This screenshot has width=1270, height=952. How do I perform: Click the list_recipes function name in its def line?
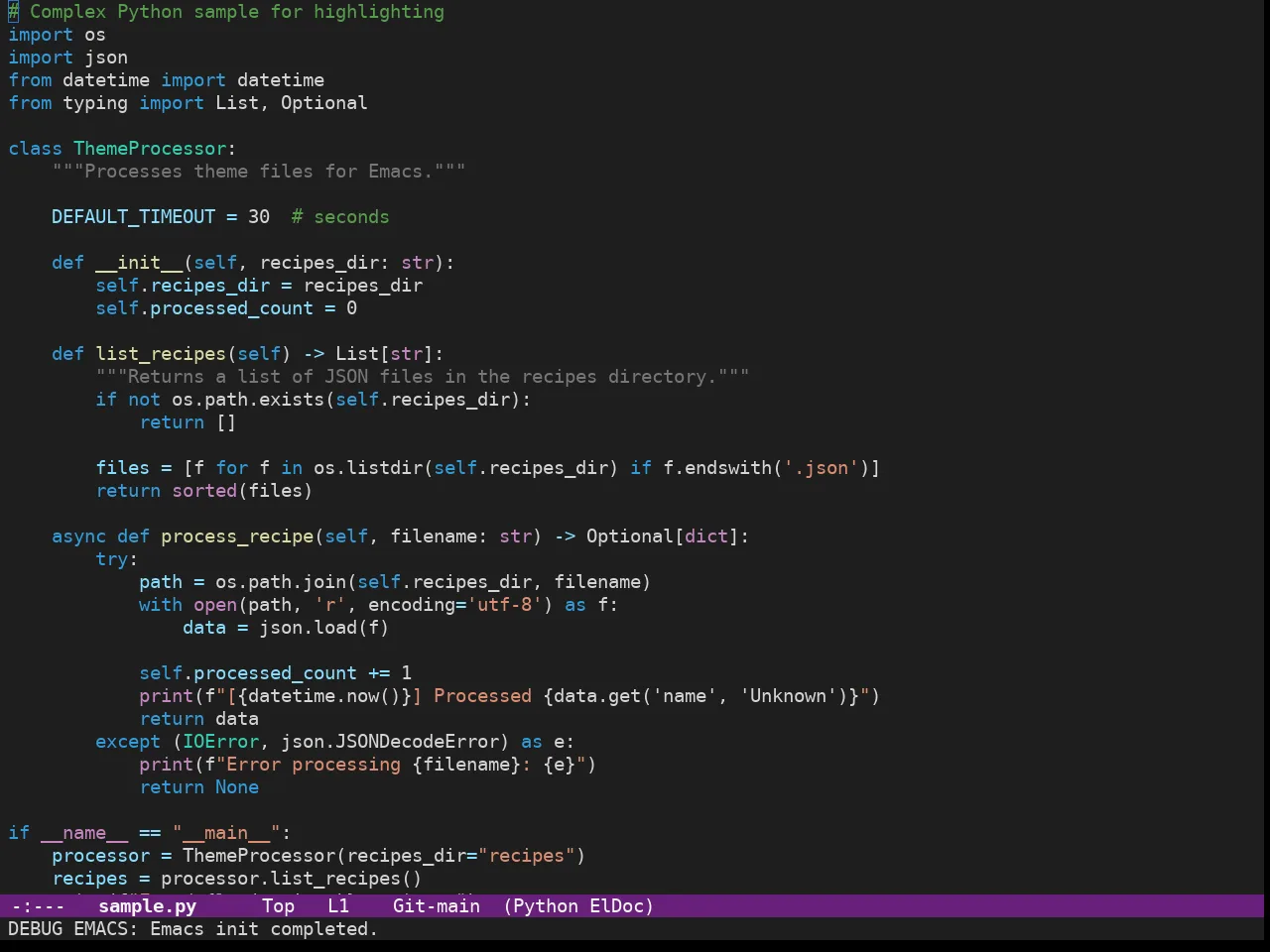tap(161, 354)
